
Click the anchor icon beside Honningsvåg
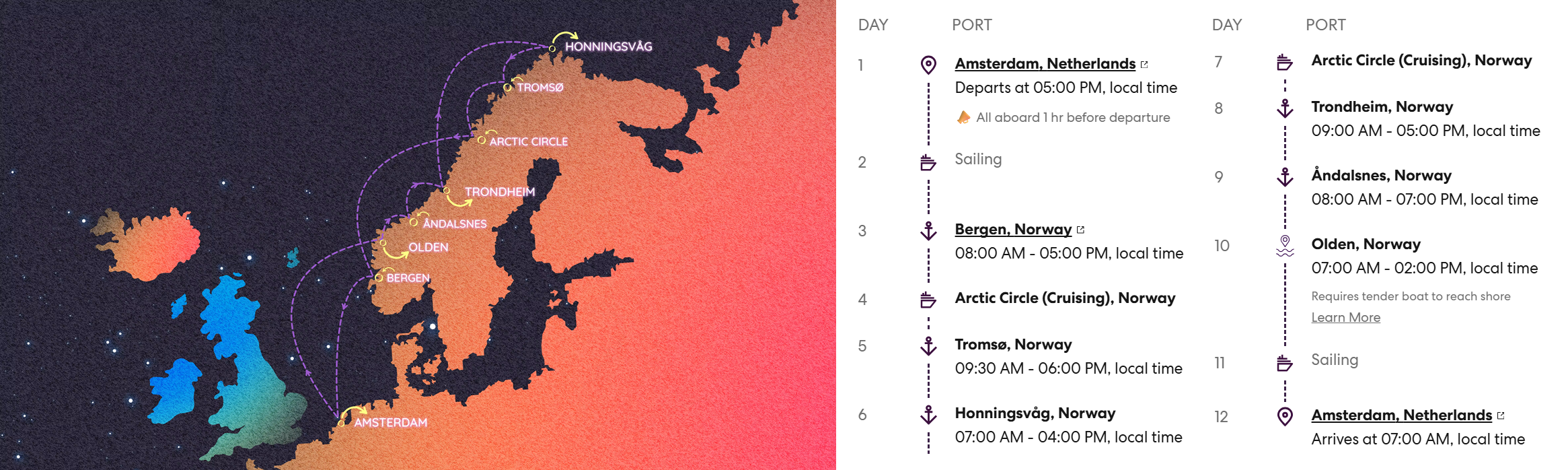coord(928,415)
